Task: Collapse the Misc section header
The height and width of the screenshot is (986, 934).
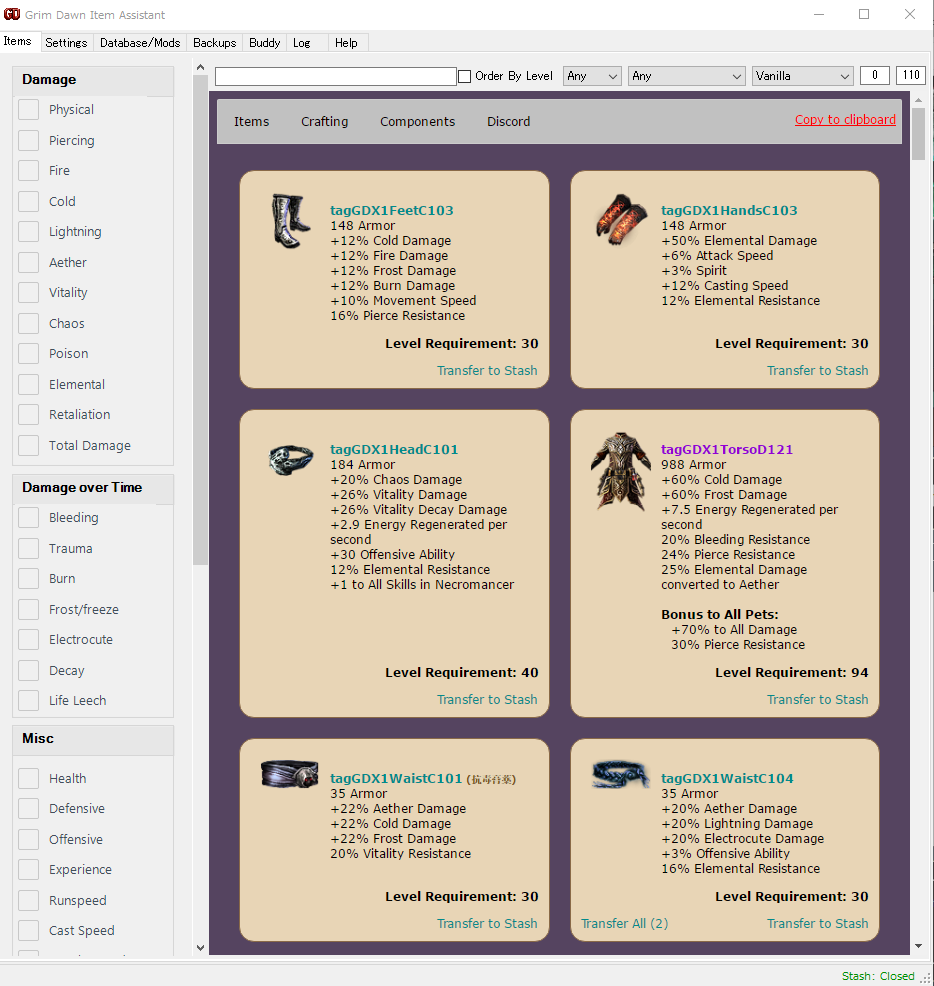Action: pos(93,739)
